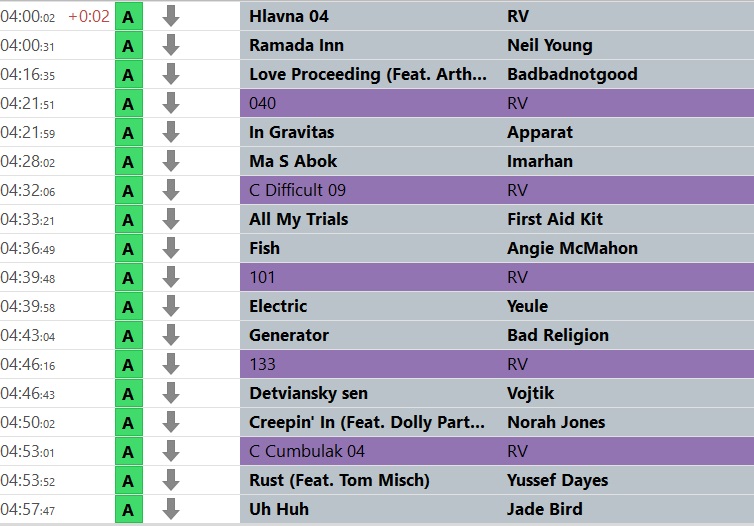Image resolution: width=754 pixels, height=526 pixels.
Task: Click artist name Norah Jones
Action: 556,422
